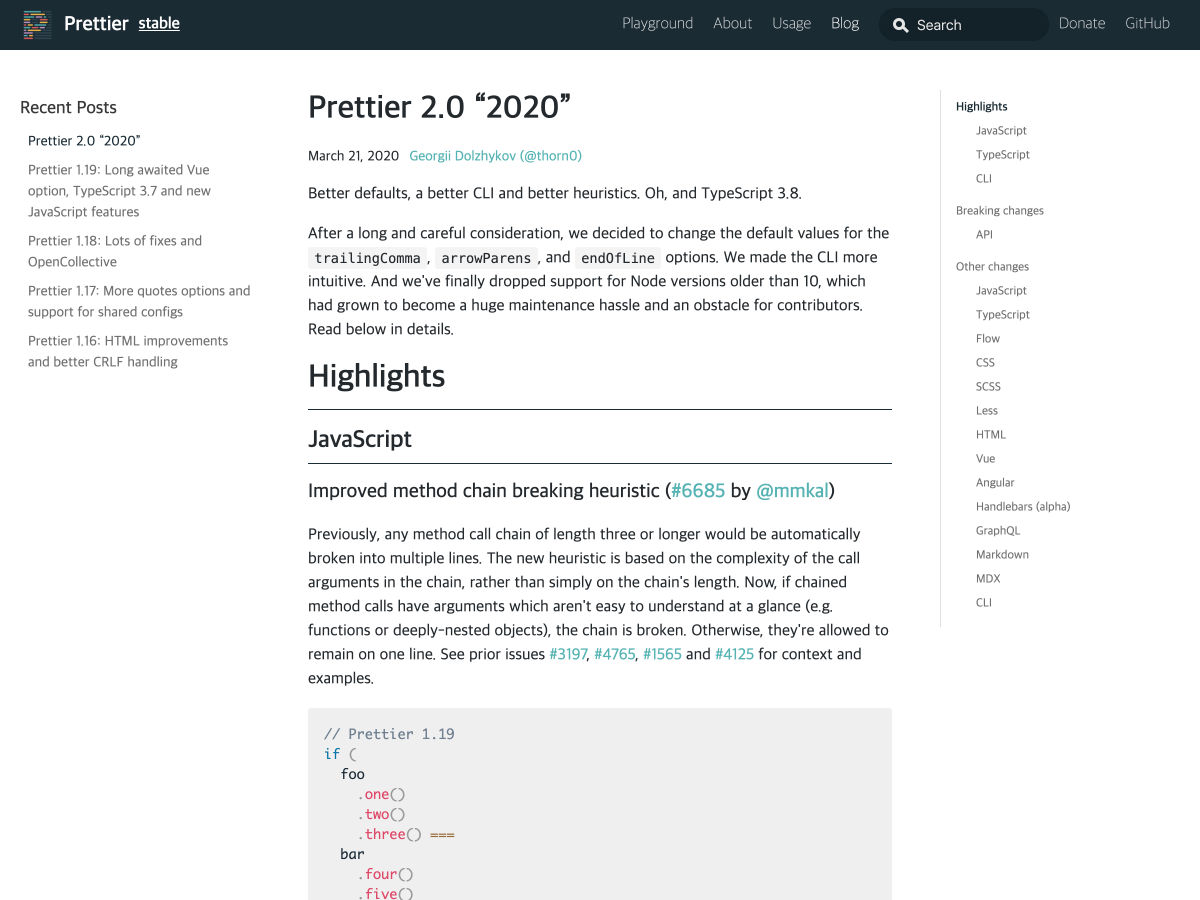Jump to Breaking changes section
The image size is (1200, 900).
click(x=999, y=211)
